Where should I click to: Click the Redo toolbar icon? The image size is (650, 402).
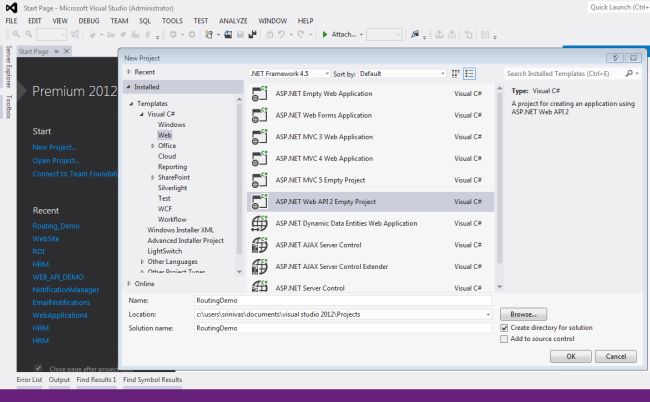point(301,34)
